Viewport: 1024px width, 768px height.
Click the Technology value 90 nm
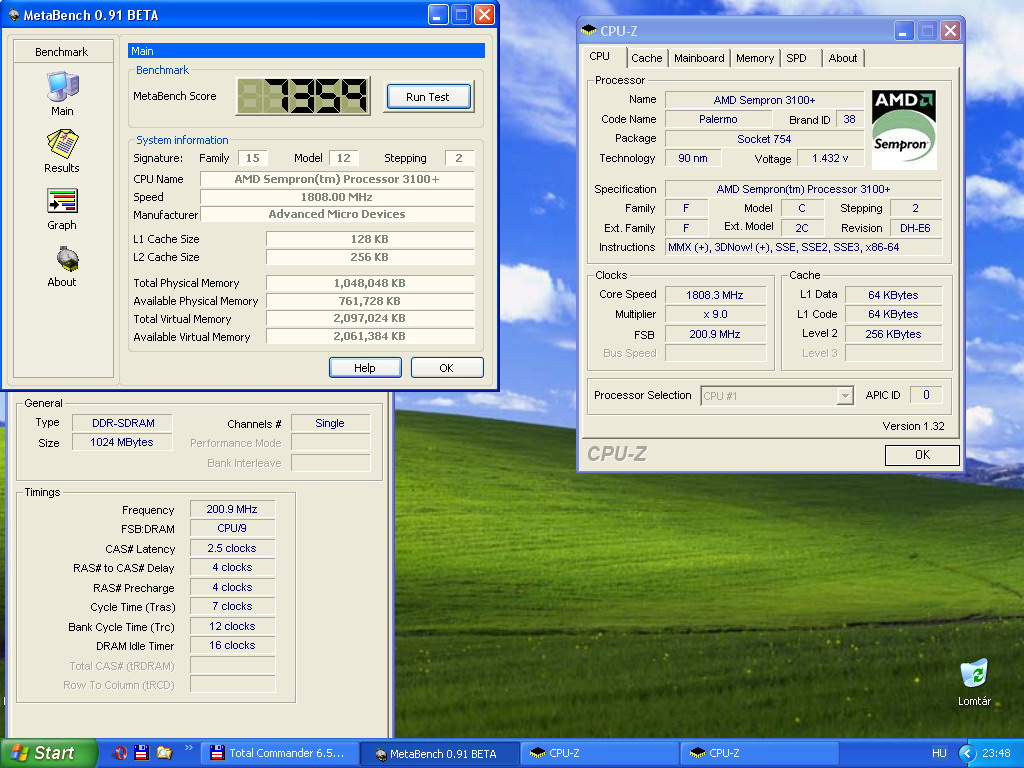pos(693,158)
